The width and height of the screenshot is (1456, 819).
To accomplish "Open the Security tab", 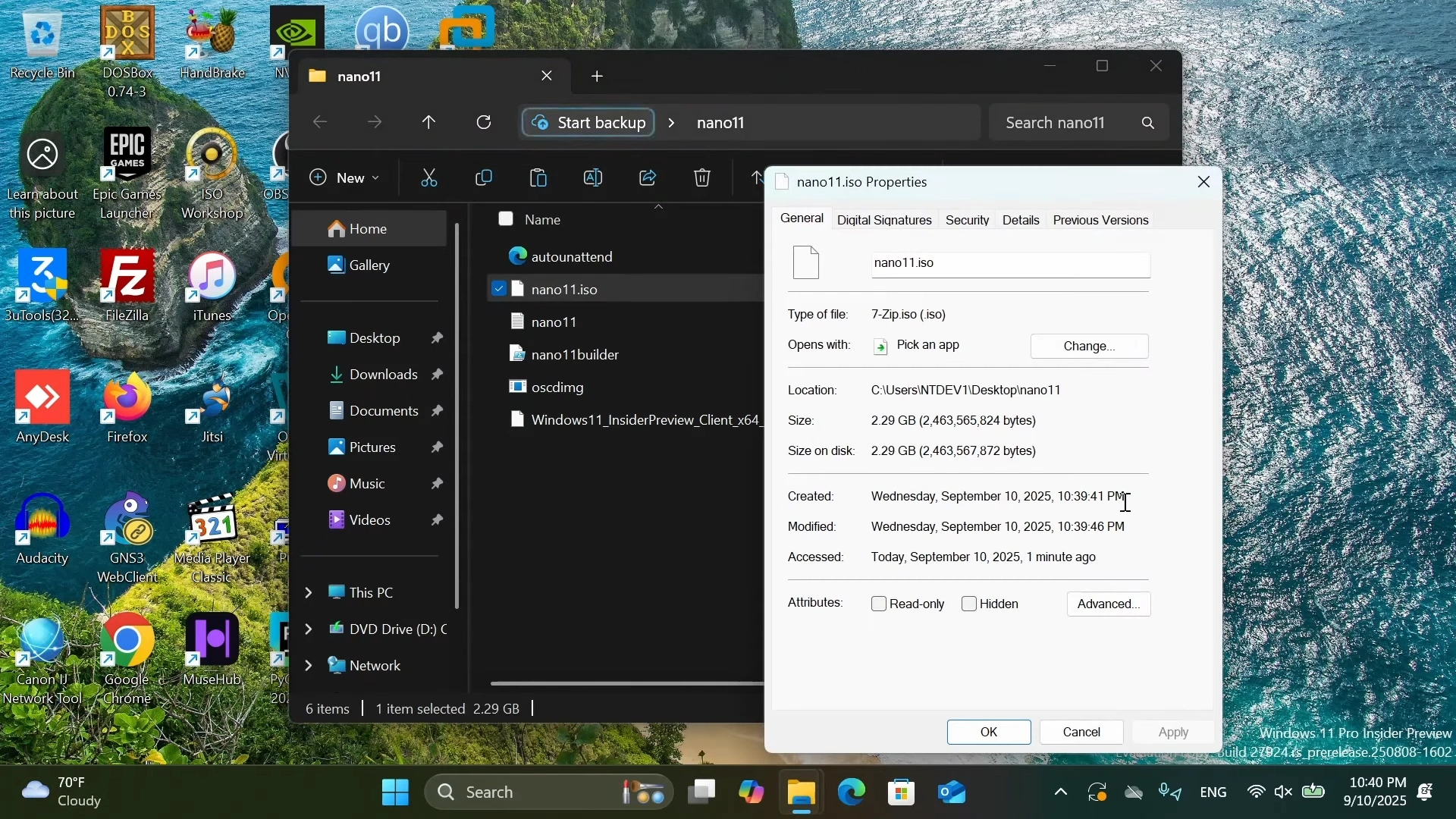I will click(x=968, y=221).
